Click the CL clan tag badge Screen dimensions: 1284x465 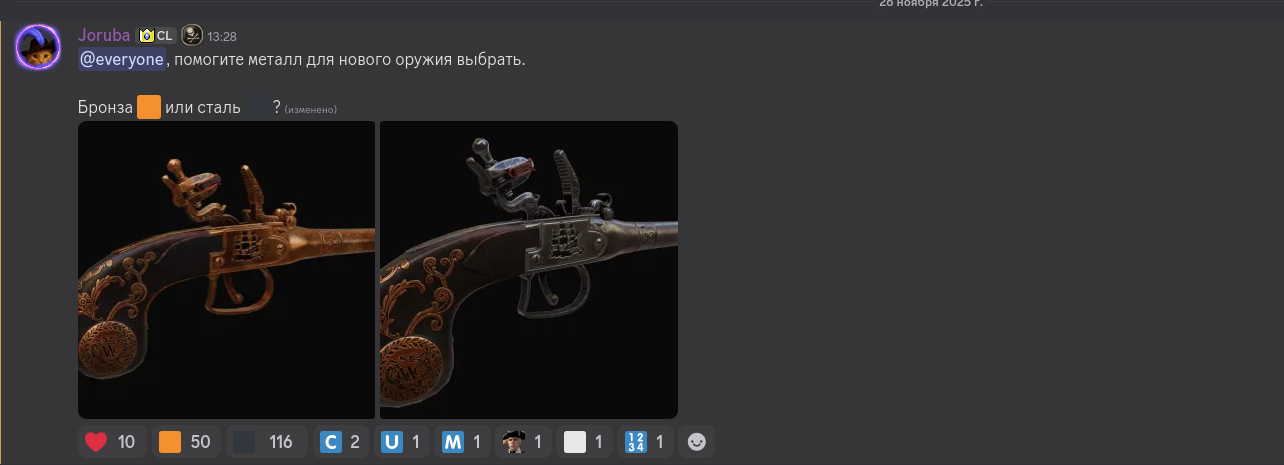(156, 36)
